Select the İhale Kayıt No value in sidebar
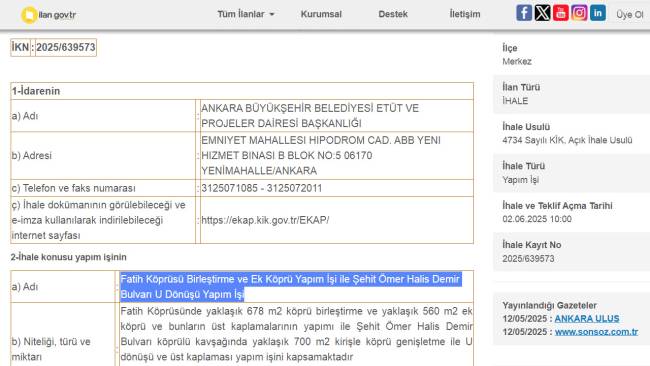Image resolution: width=650 pixels, height=366 pixels. point(528,259)
